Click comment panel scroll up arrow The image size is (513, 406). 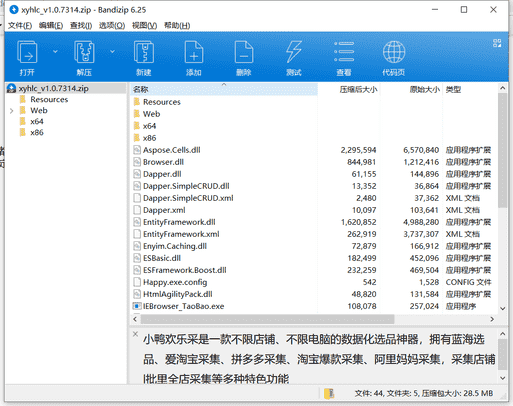503,334
